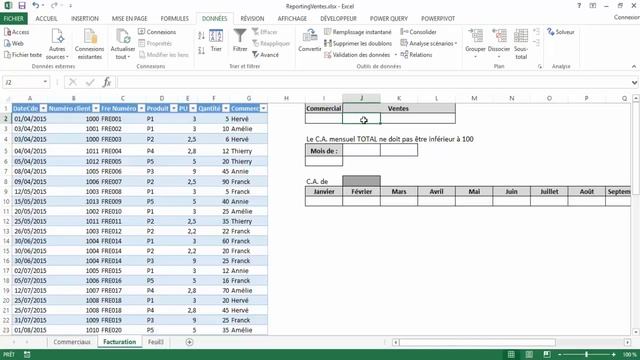Open the FICHIER tab
The image size is (640, 360).
point(13,19)
